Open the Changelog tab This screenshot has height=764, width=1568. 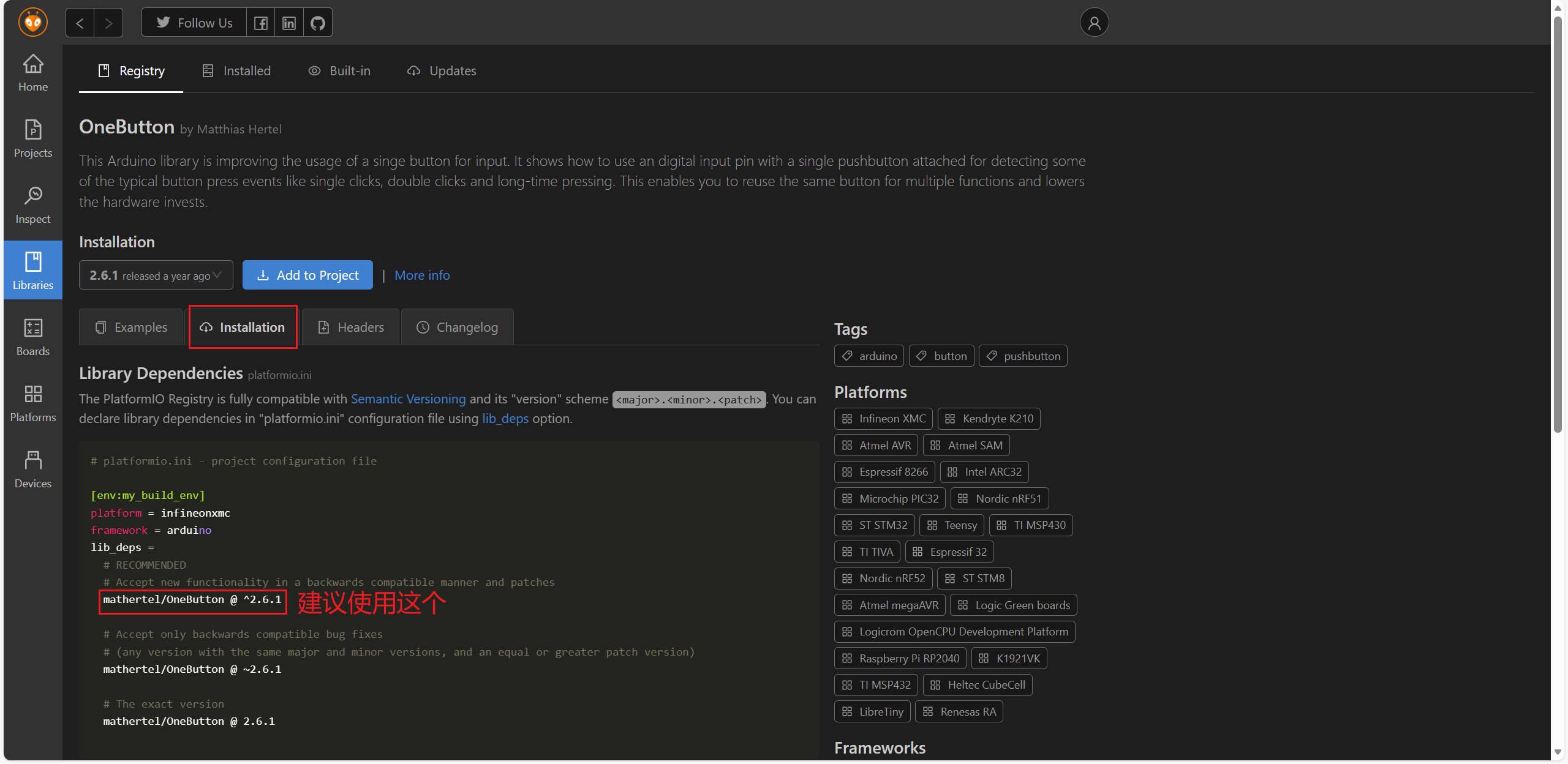(457, 328)
